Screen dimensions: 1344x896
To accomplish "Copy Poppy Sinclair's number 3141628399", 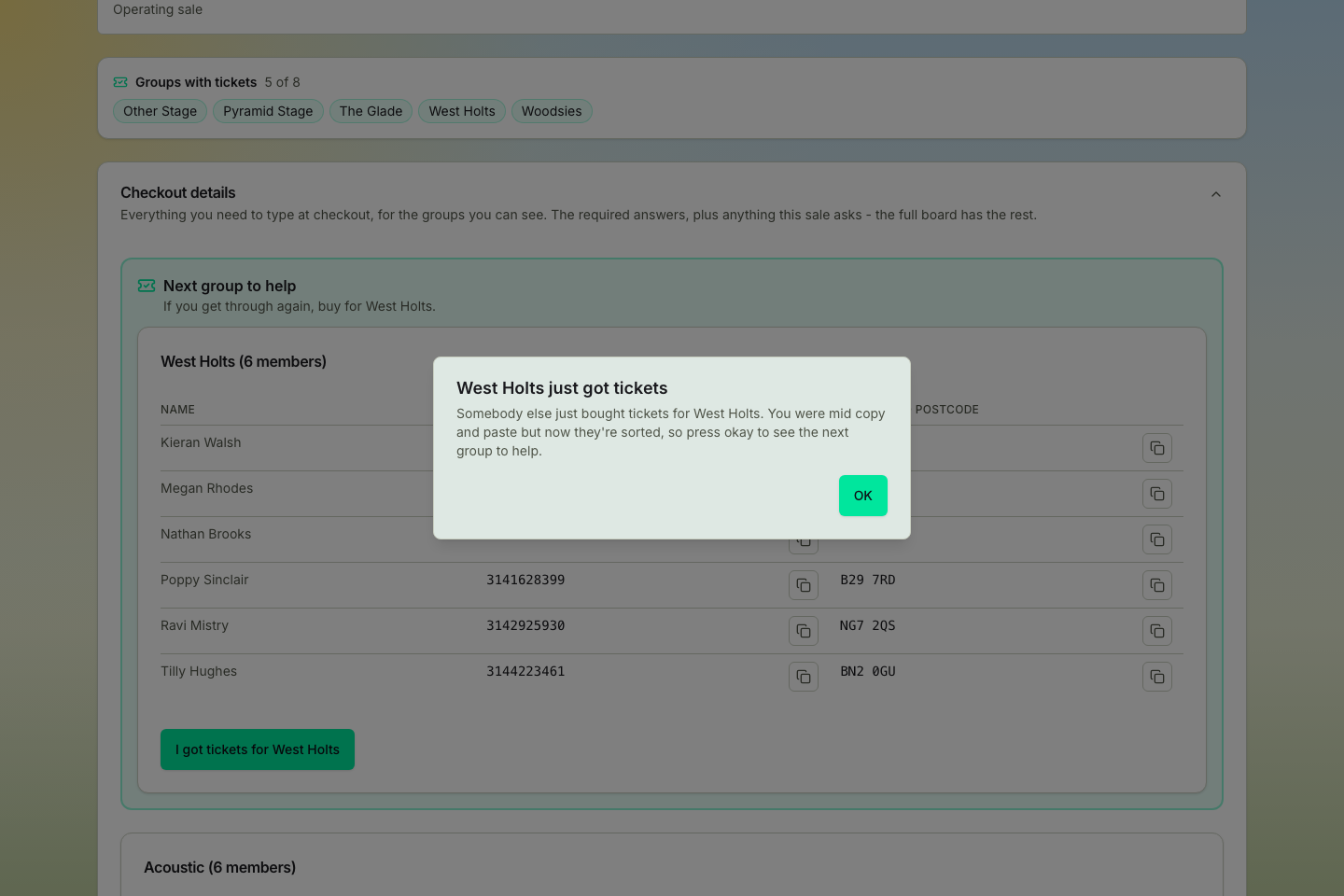I will (804, 585).
